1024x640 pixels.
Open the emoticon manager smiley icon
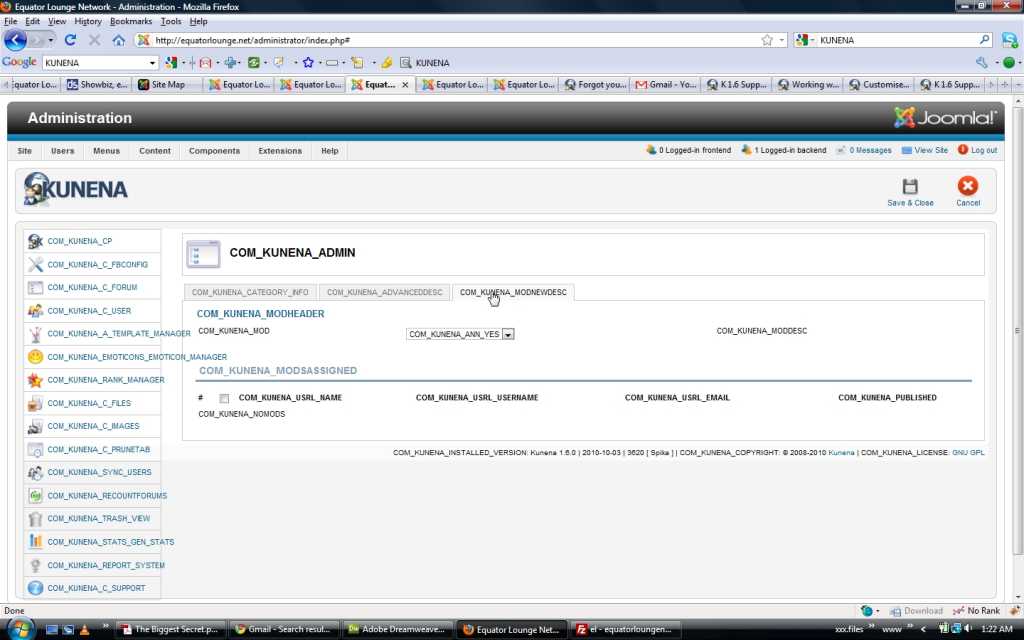click(x=35, y=357)
